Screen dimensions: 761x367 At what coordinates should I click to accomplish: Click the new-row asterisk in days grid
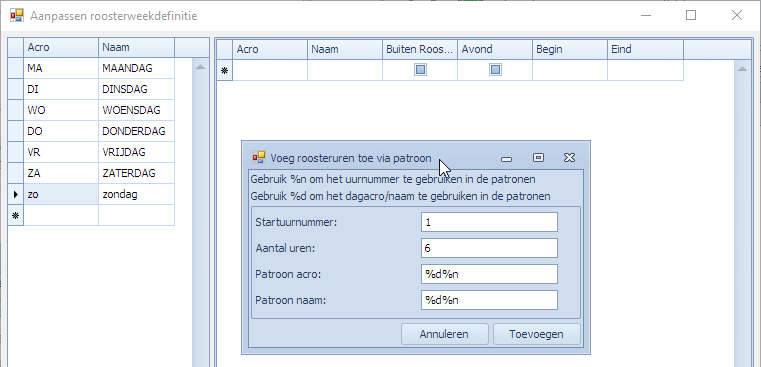[x=16, y=216]
